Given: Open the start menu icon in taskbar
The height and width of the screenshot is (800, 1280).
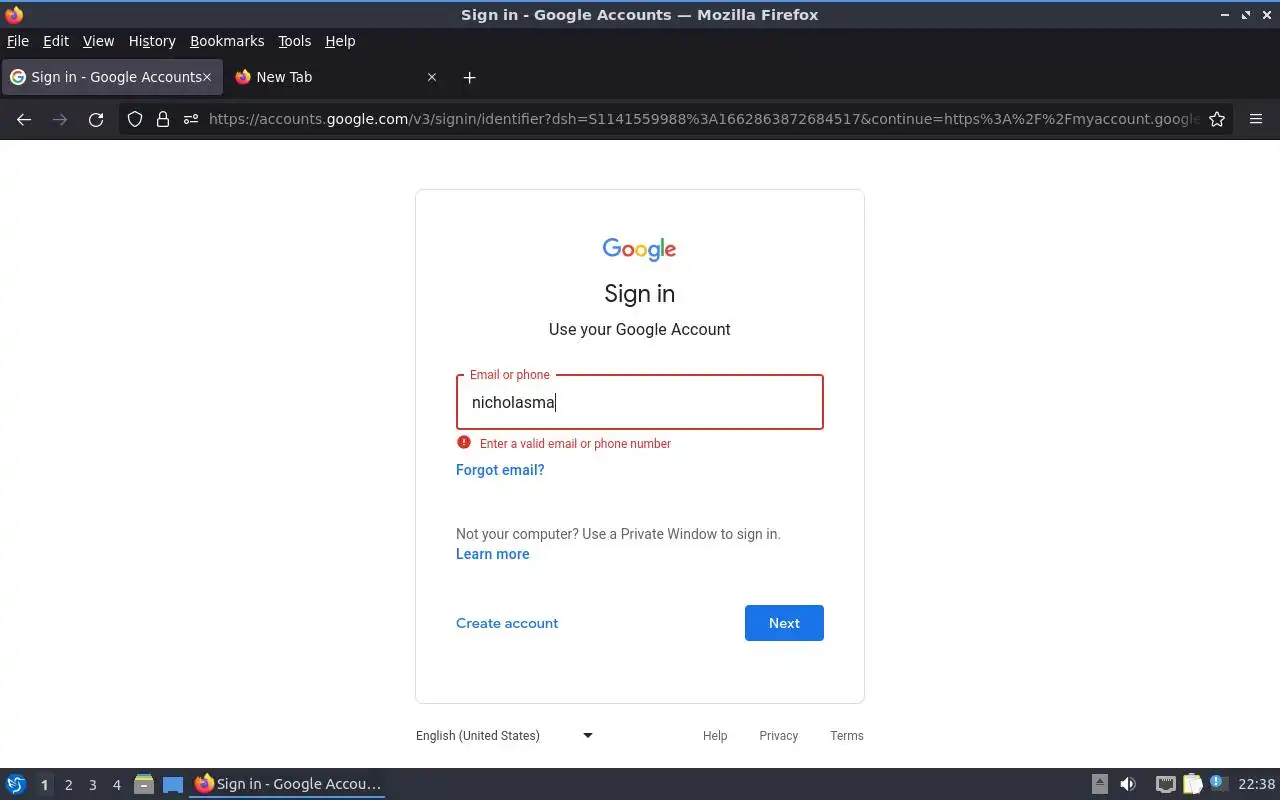Looking at the screenshot, I should coord(16,784).
